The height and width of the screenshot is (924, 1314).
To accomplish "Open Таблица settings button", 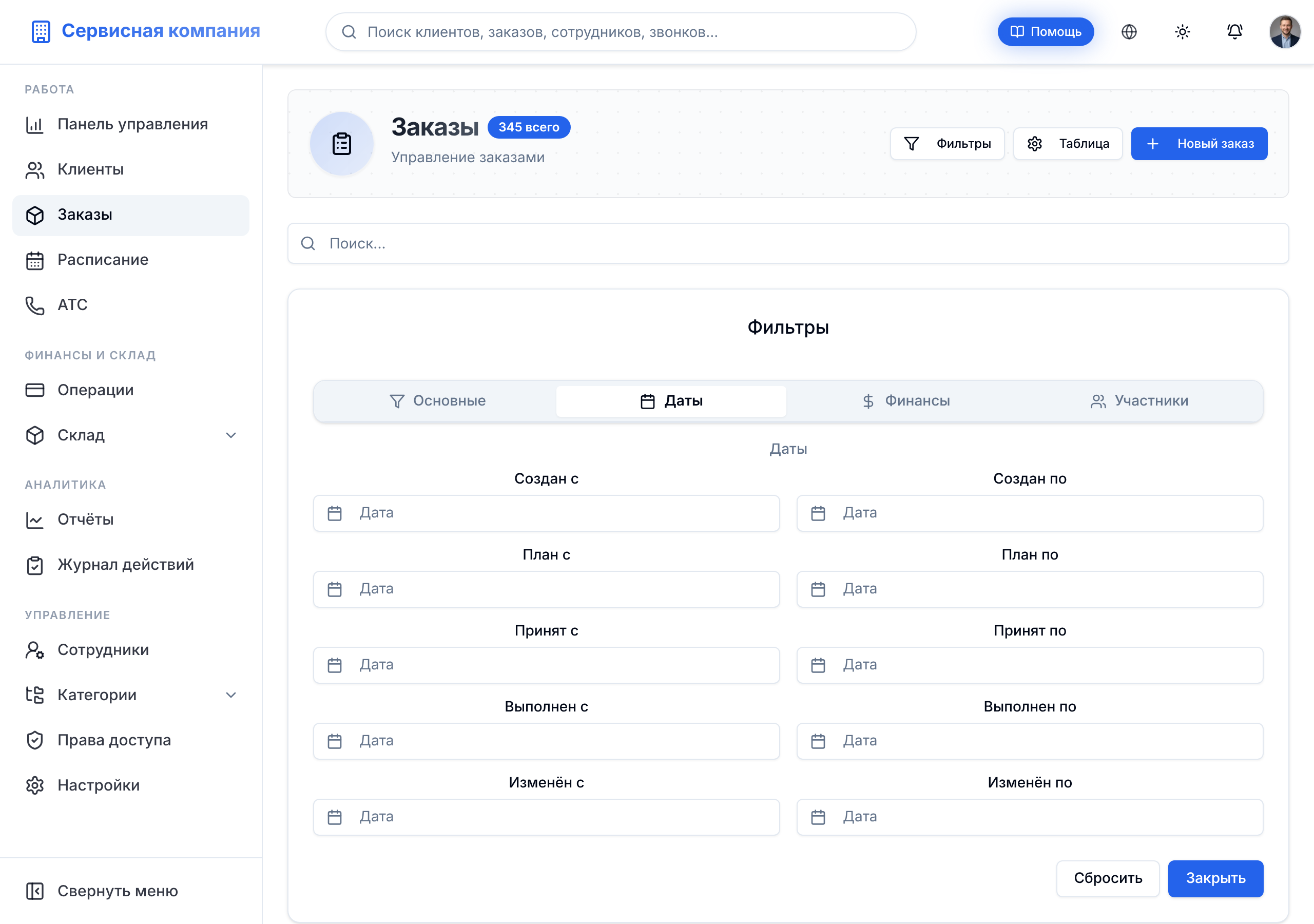I will [1068, 144].
